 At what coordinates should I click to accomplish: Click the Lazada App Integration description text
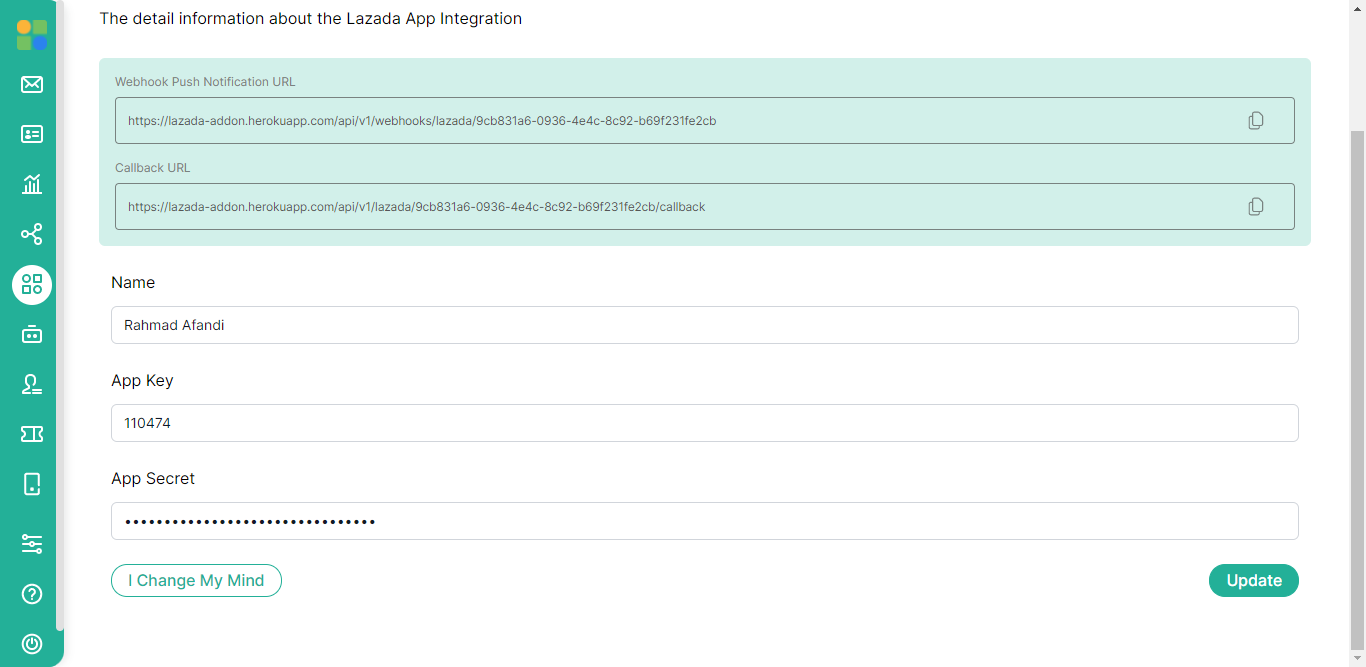tap(311, 19)
